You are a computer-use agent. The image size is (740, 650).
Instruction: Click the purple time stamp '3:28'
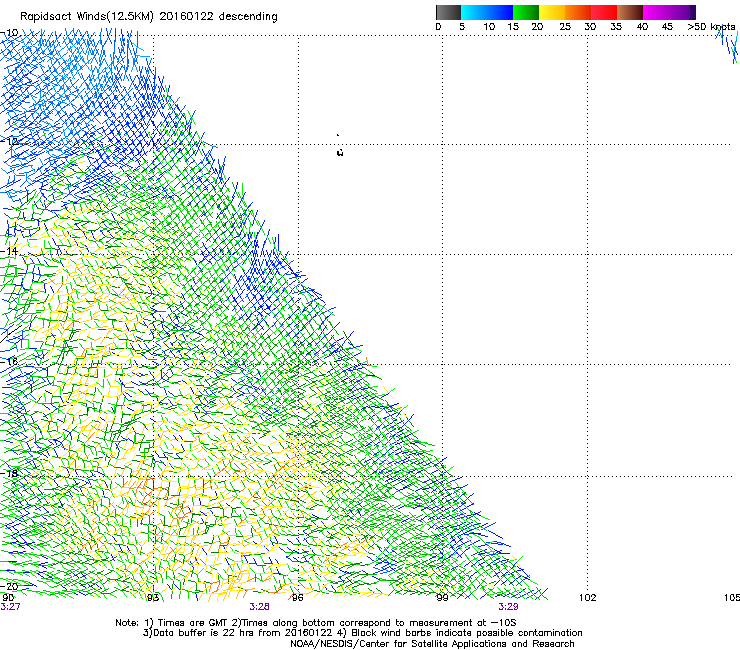(x=260, y=607)
